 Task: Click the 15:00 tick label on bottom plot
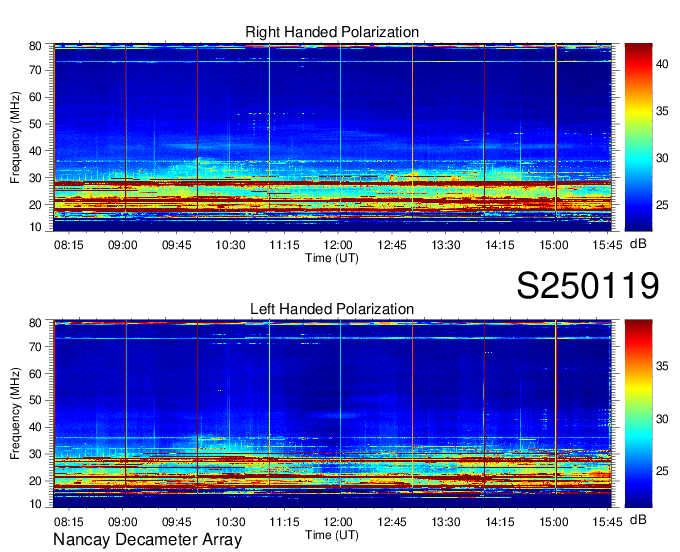pos(554,522)
